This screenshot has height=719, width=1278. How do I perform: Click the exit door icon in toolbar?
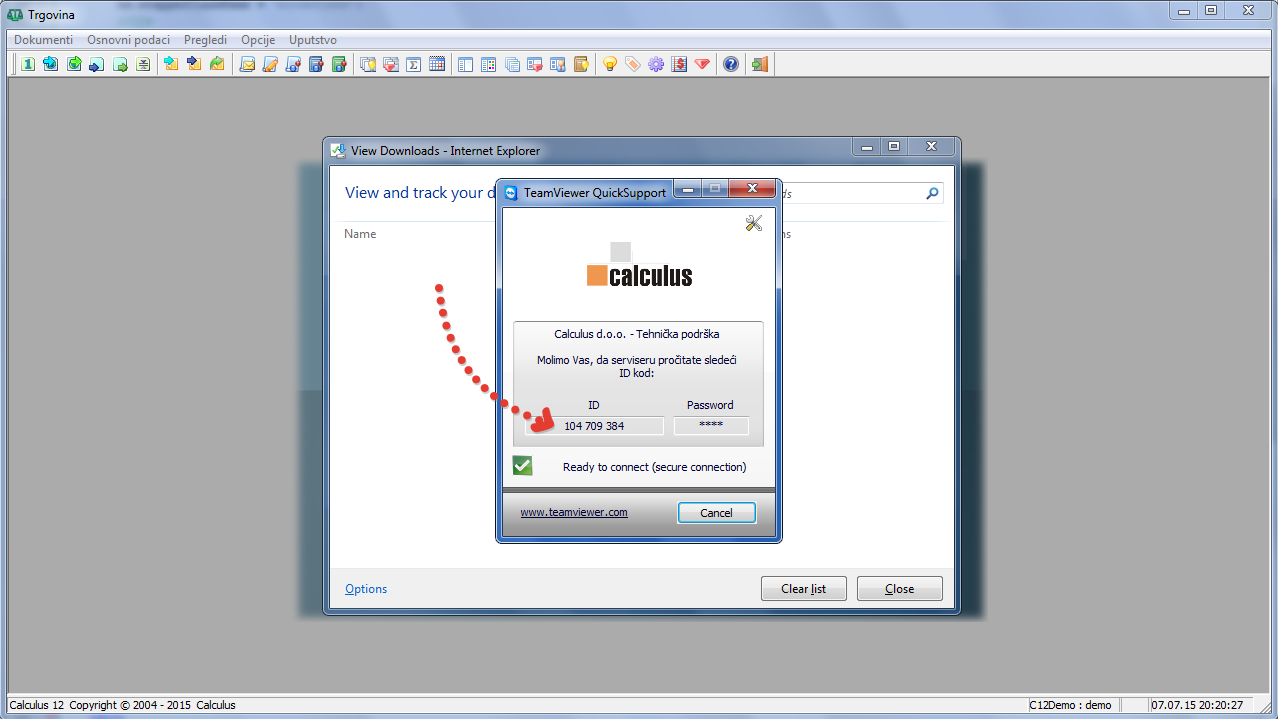click(760, 65)
